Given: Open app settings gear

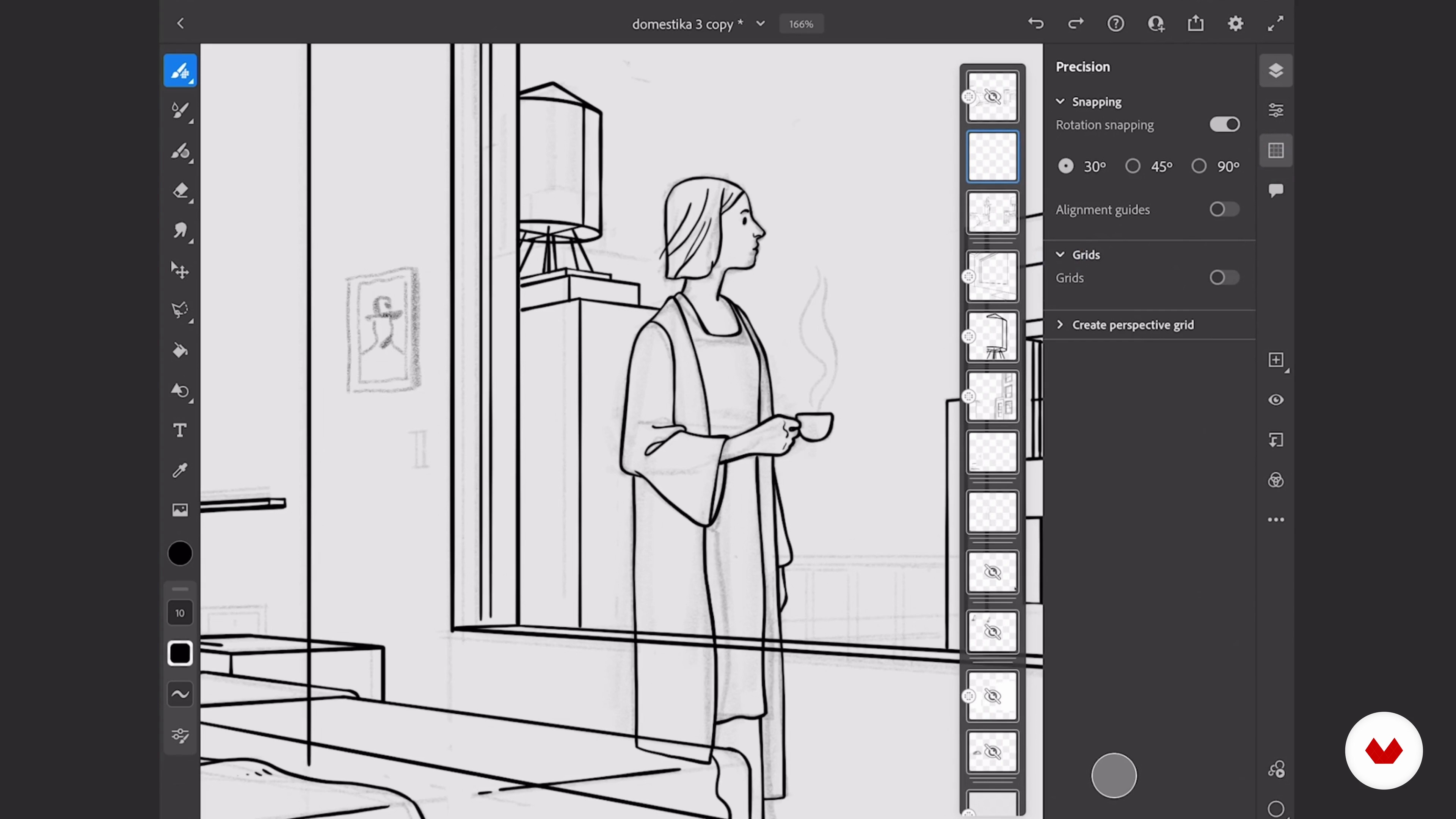Looking at the screenshot, I should click(x=1236, y=23).
